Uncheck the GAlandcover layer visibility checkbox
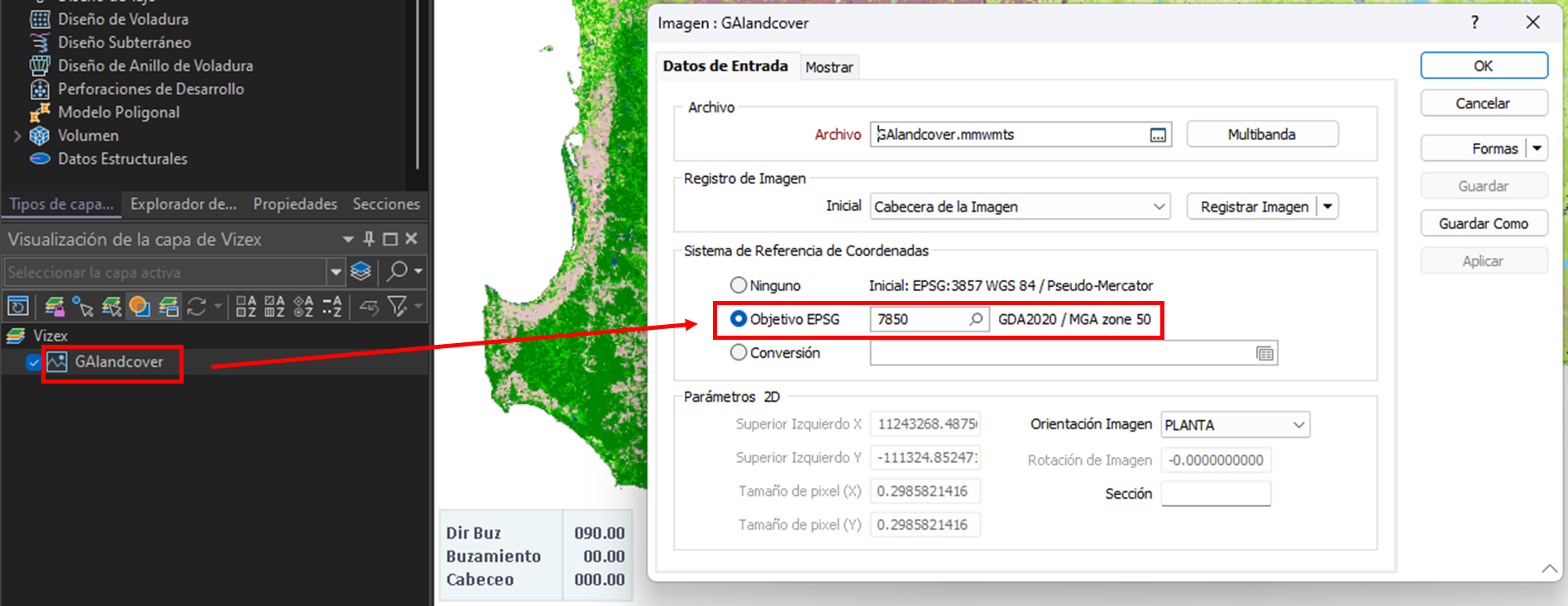The width and height of the screenshot is (1568, 606). 33,362
